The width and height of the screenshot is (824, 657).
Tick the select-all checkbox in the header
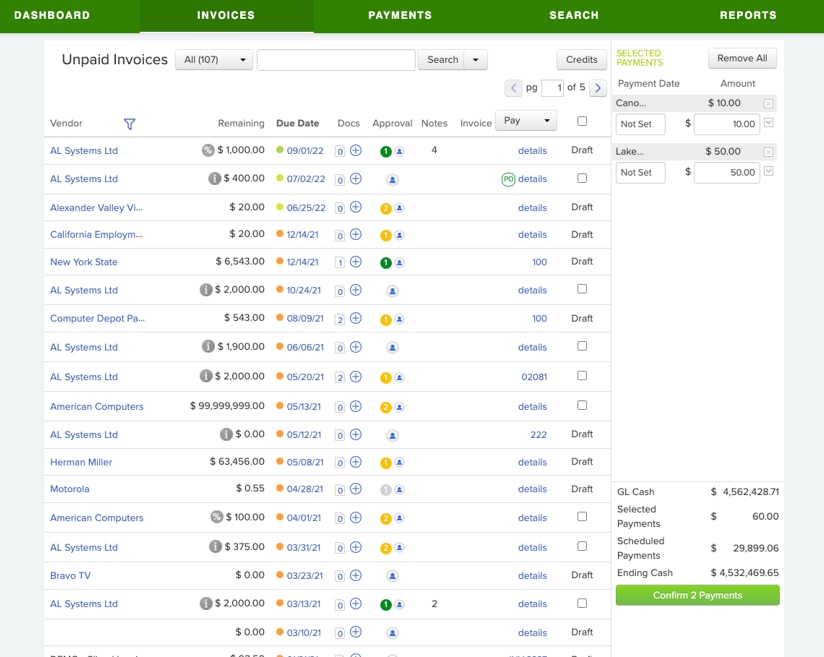(582, 121)
